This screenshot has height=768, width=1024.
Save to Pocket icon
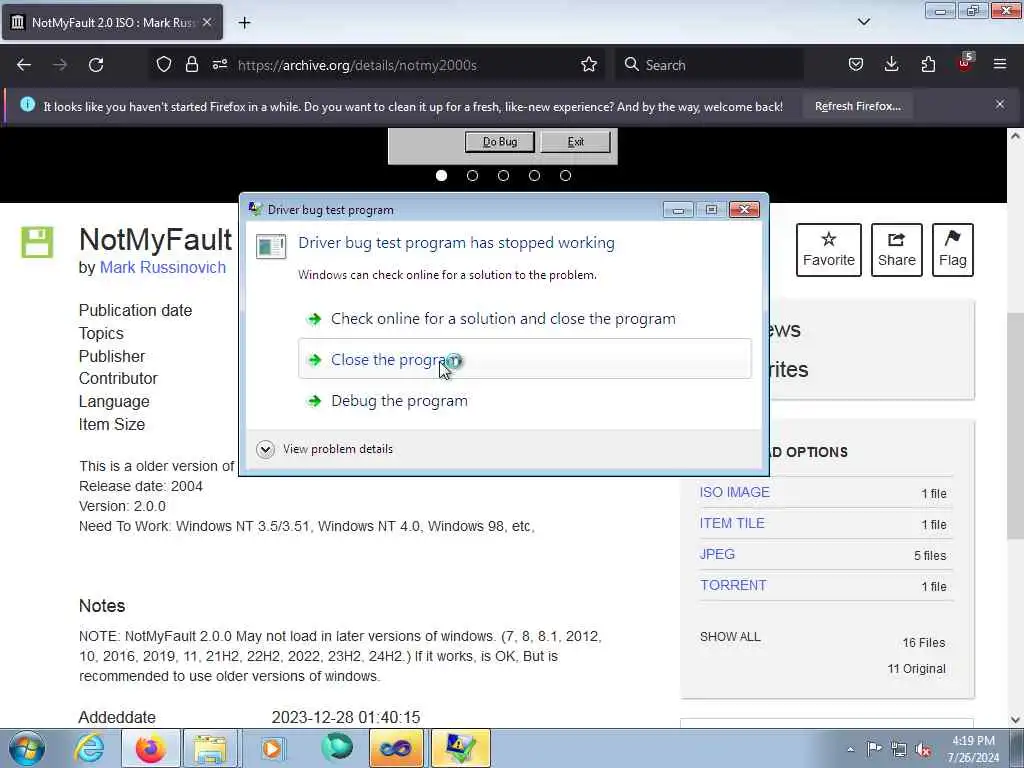pyautogui.click(x=856, y=65)
